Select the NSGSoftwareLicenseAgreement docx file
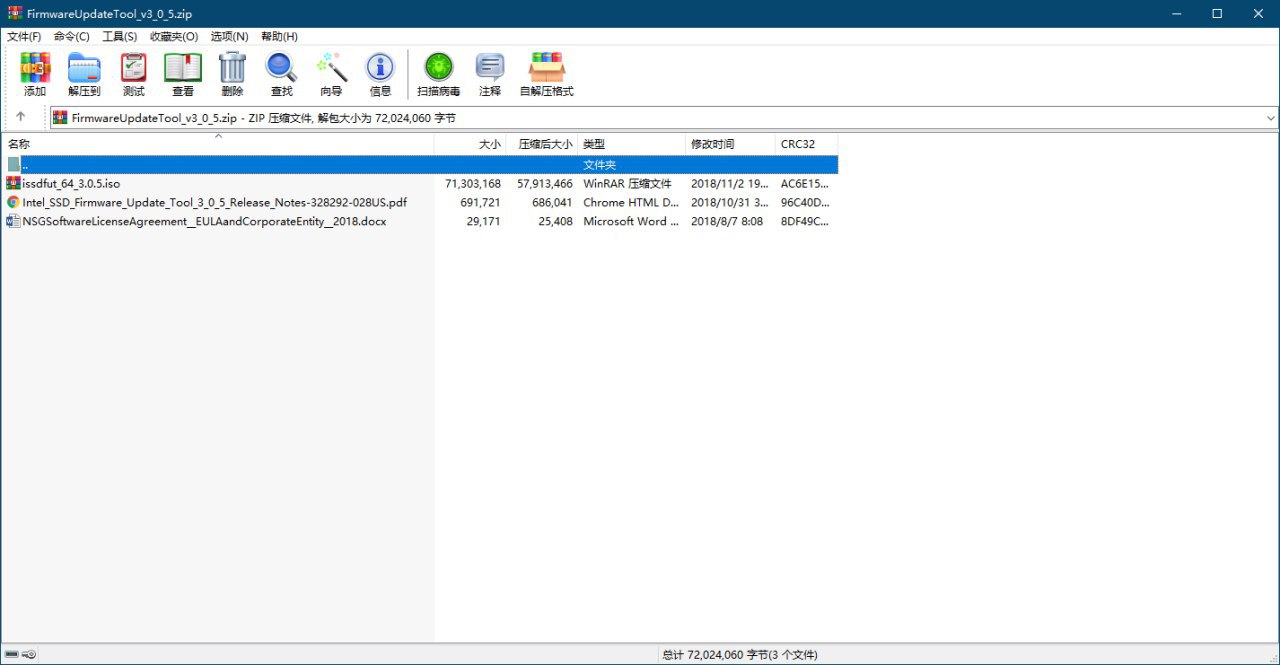Image resolution: width=1280 pixels, height=665 pixels. (x=204, y=222)
